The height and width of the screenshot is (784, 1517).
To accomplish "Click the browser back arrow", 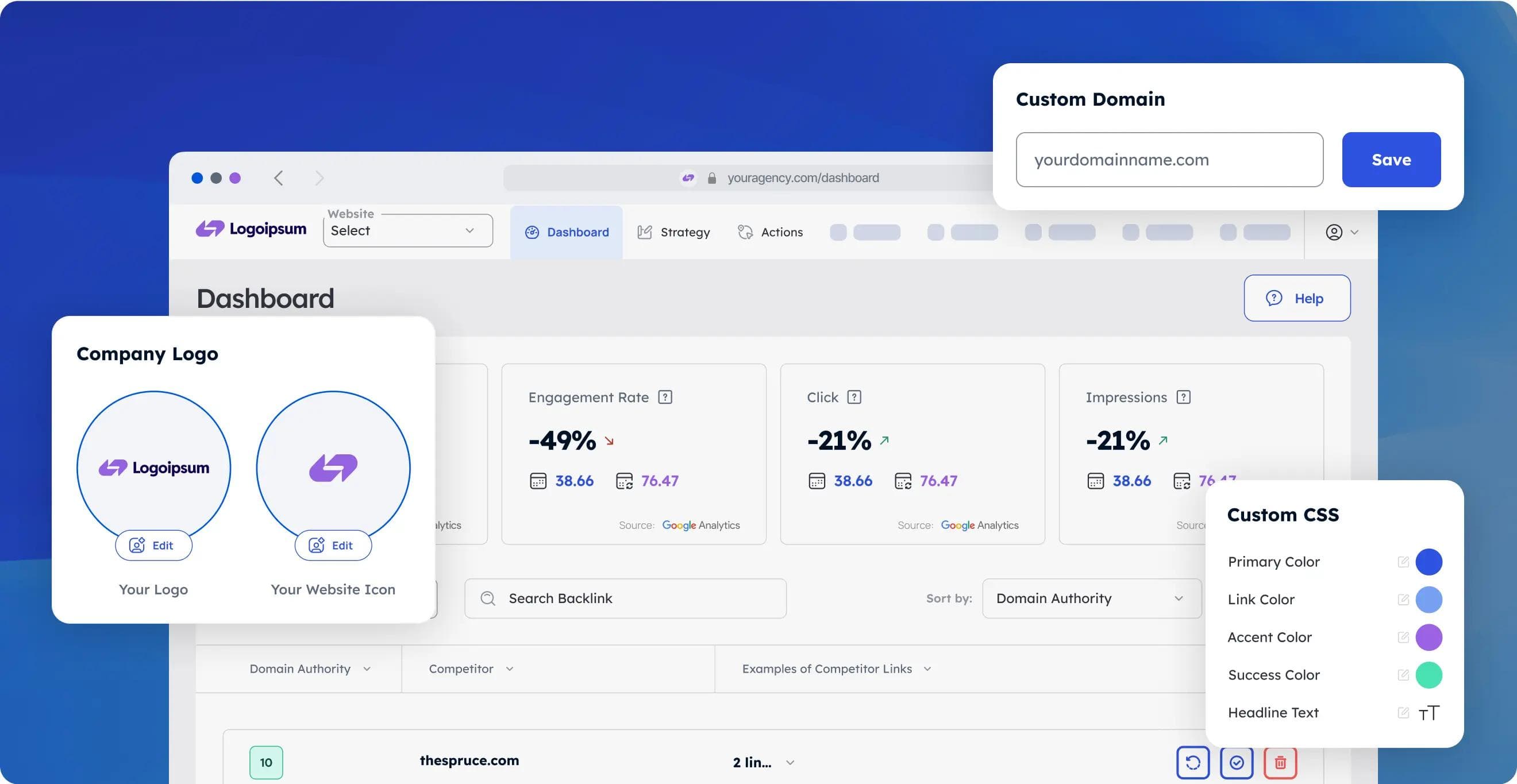I will click(x=279, y=177).
